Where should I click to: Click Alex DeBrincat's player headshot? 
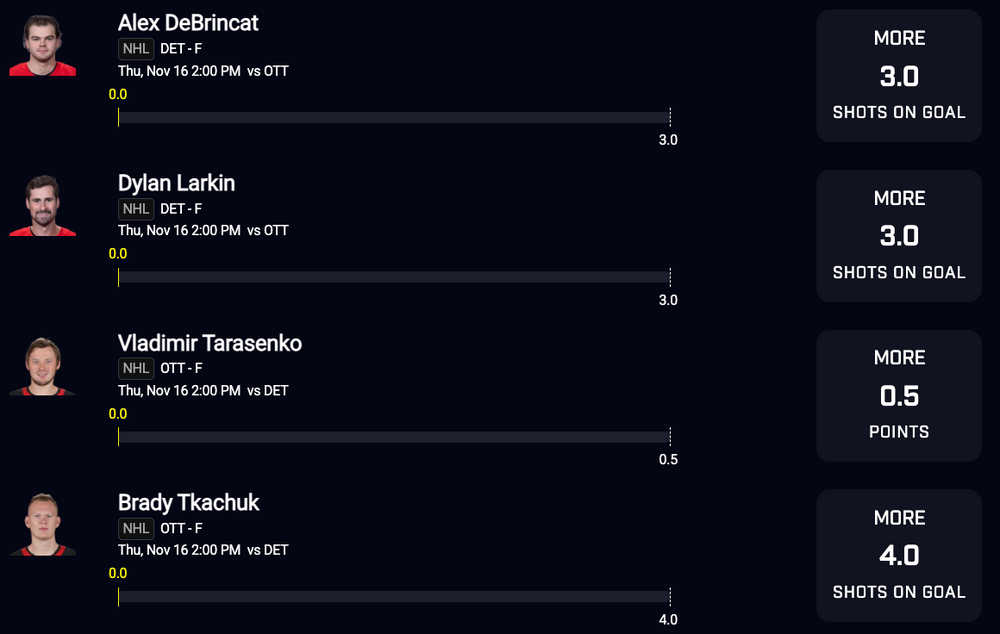coord(43,45)
